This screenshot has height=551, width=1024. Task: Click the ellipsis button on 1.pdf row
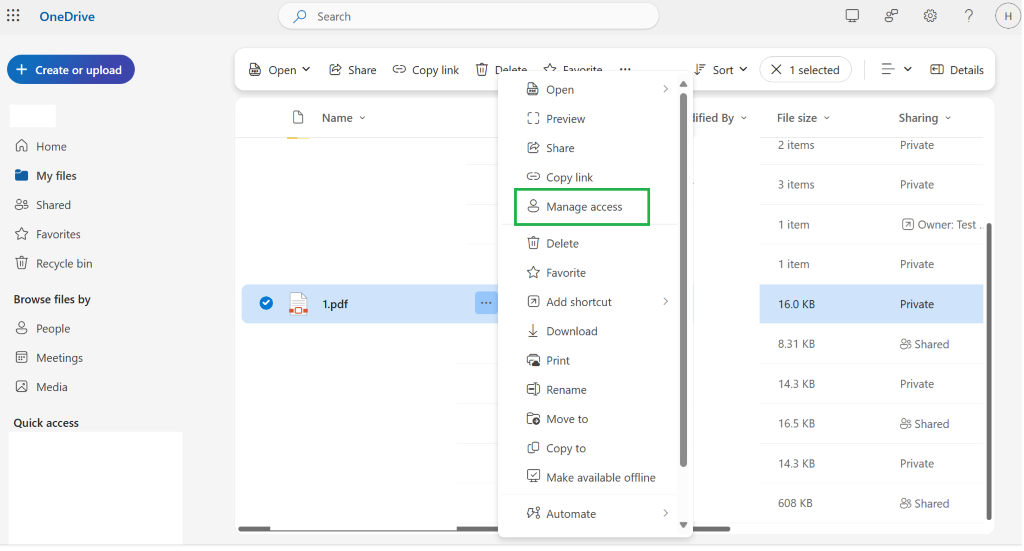486,303
